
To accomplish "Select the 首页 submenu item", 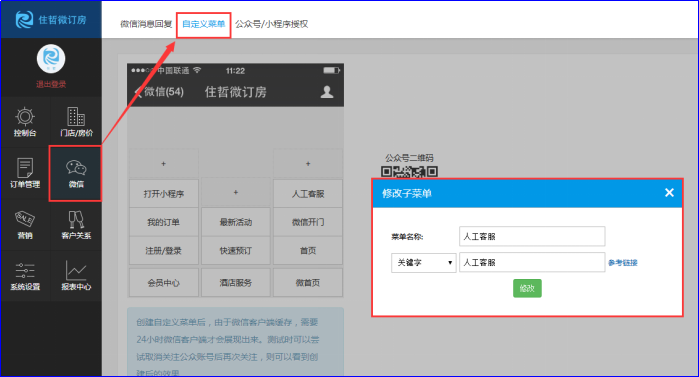I will point(308,250).
